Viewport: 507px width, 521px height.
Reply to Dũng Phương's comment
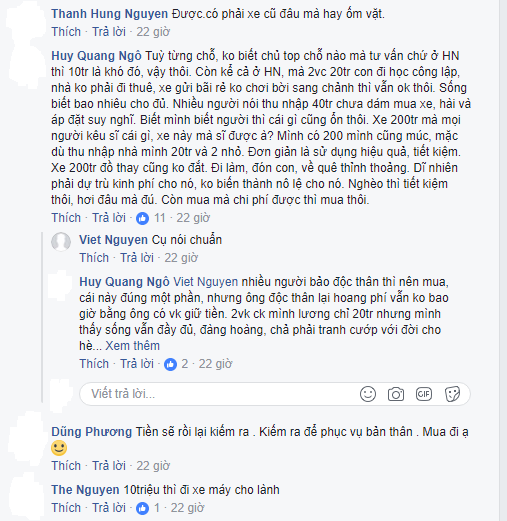pos(109,466)
